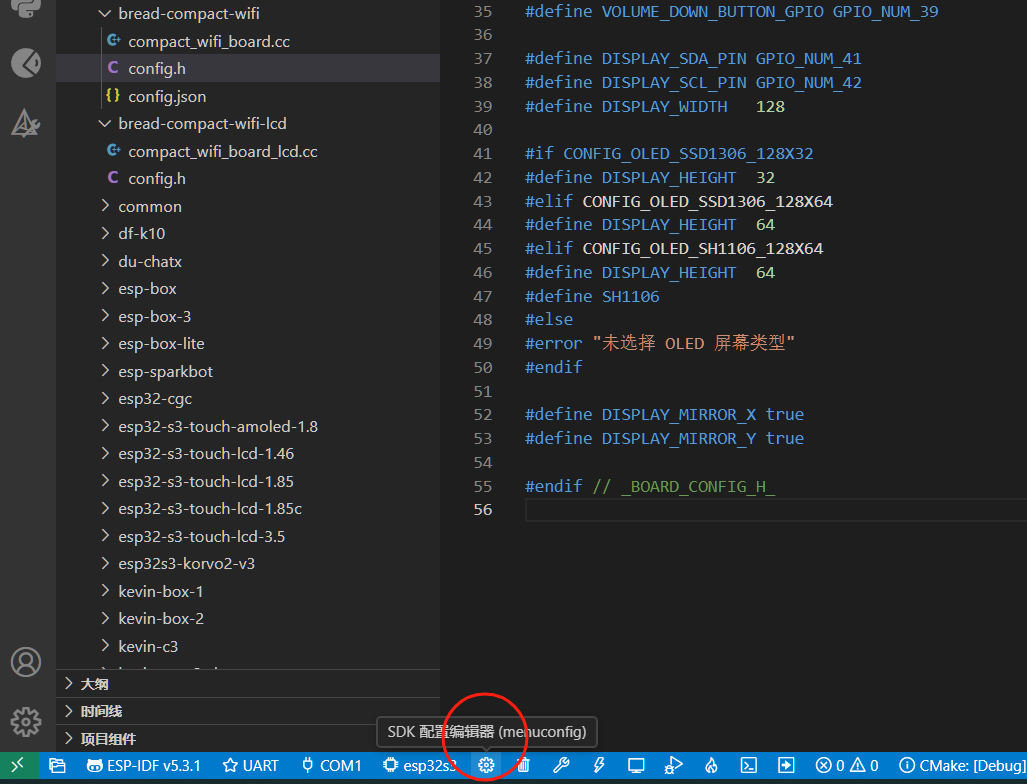Select UART flash method in status bar

tap(251, 765)
